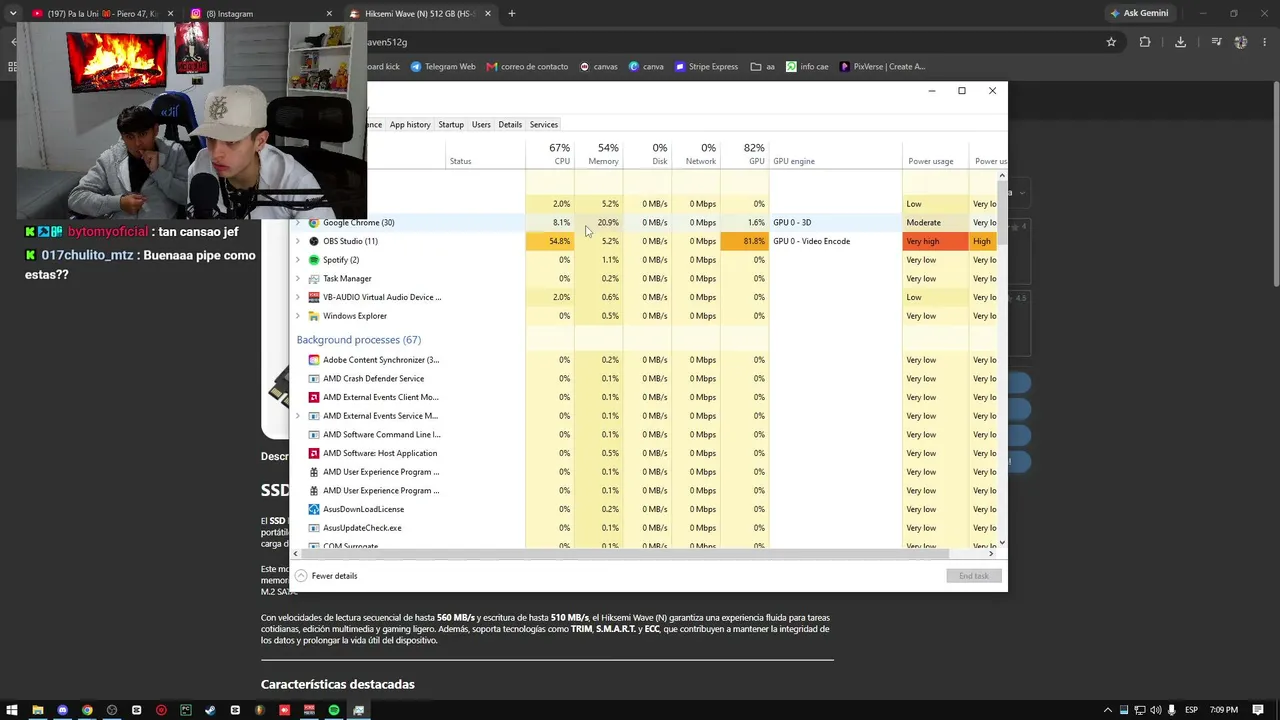Expand the Google Chrome (30) process group

pos(298,223)
